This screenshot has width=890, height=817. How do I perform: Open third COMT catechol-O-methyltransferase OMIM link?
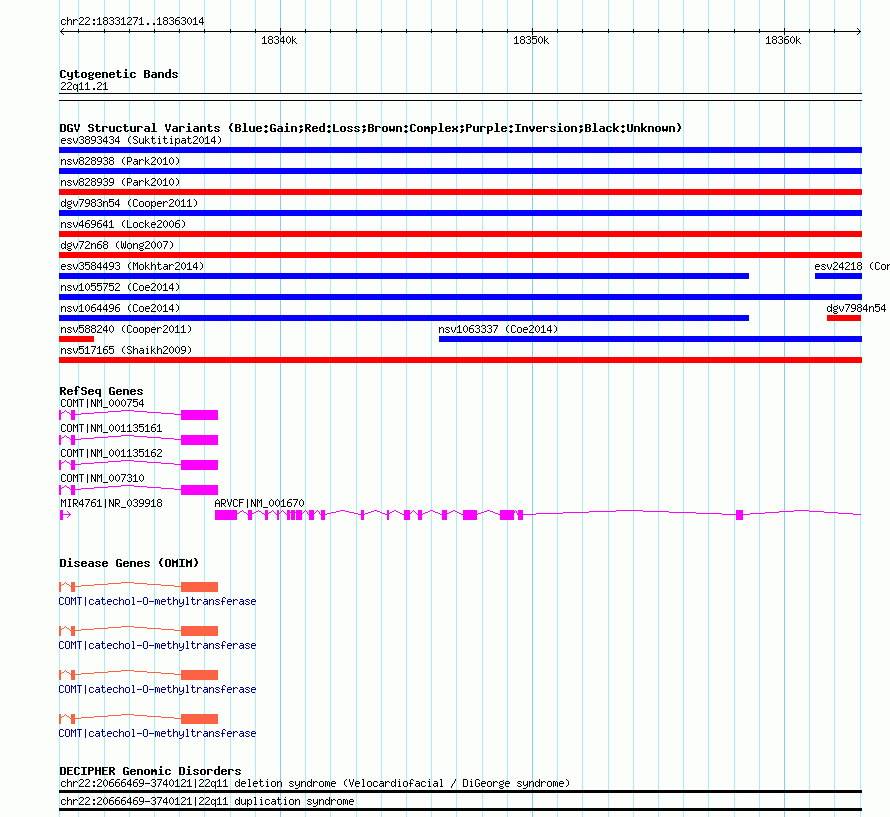click(x=157, y=689)
